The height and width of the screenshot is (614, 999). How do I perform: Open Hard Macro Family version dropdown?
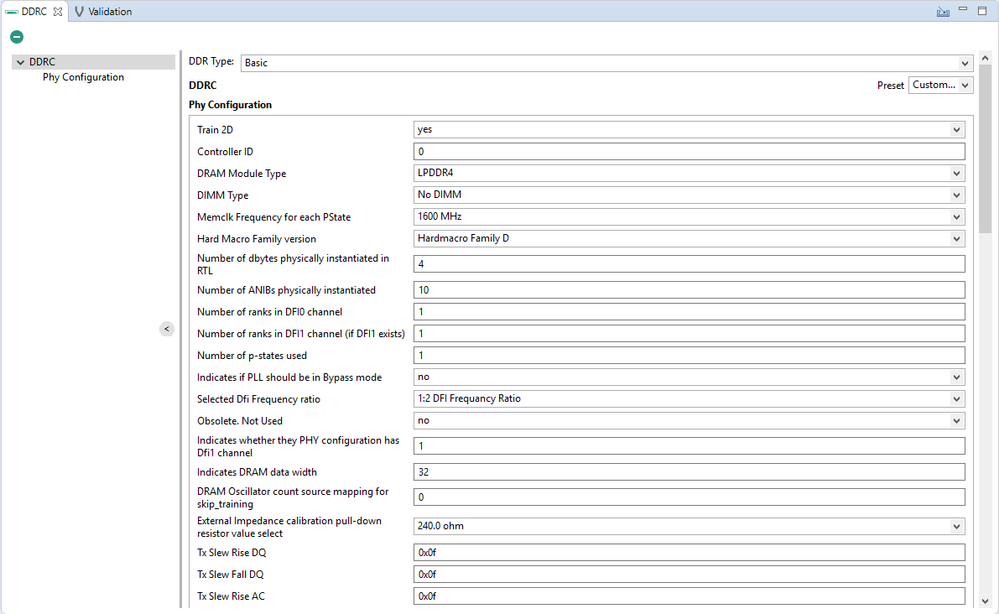(956, 238)
